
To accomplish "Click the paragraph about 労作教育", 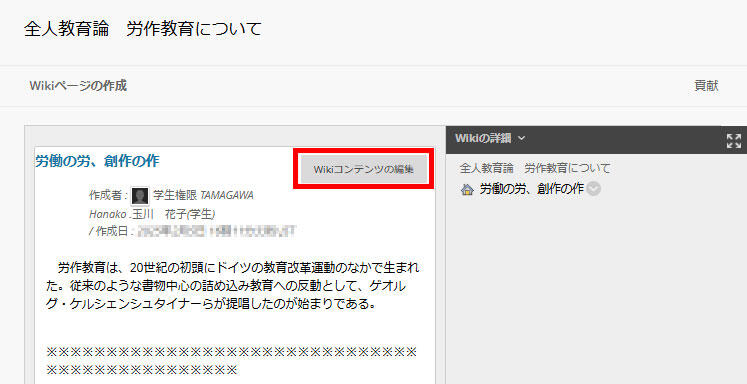I will point(232,285).
